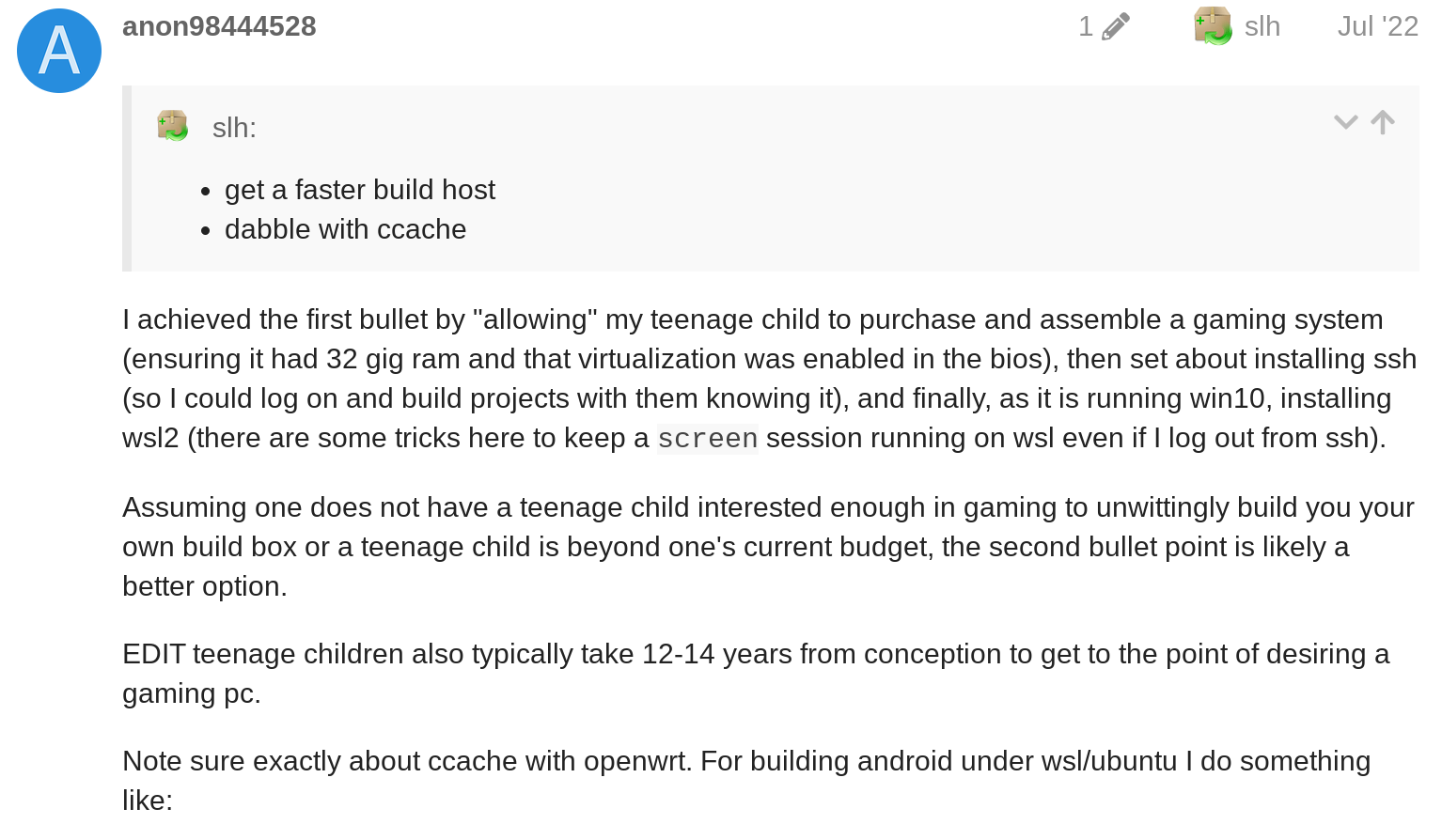Click the "get a faster build host" bullet
Image resolution: width=1442 pixels, height=840 pixels.
(359, 190)
